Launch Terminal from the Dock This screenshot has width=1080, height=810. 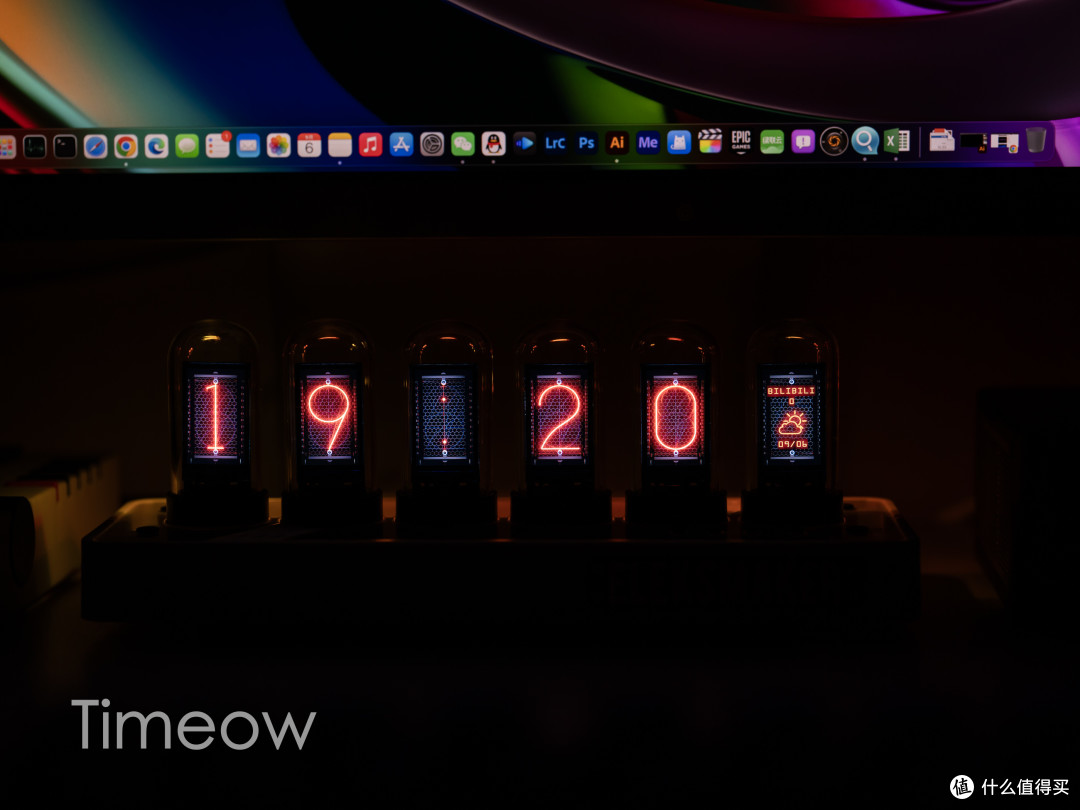[65, 147]
